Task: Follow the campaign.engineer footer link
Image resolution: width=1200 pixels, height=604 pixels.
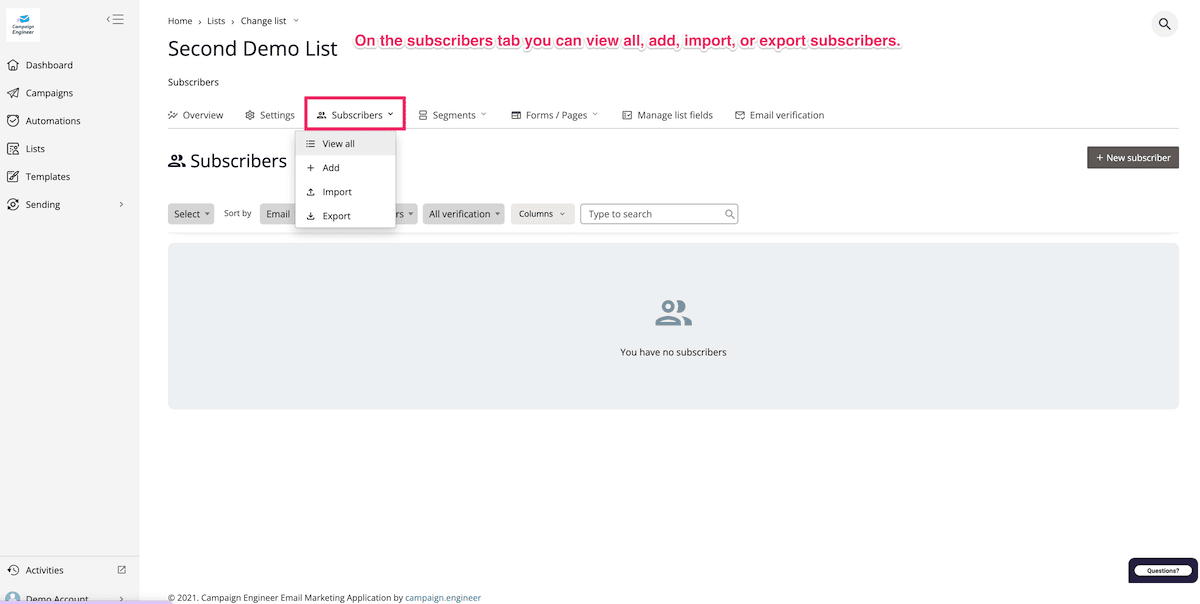Action: (443, 598)
